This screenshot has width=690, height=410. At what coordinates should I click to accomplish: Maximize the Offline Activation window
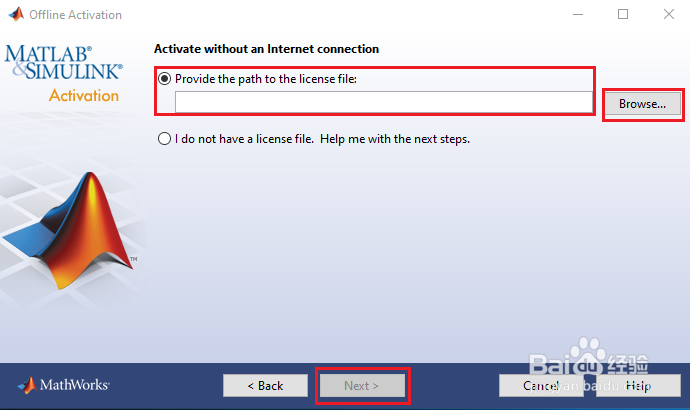point(623,15)
